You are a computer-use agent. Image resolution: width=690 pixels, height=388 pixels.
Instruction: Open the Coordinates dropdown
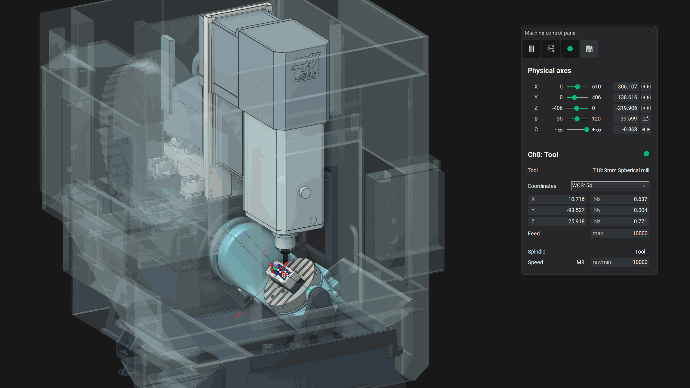pyautogui.click(x=610, y=186)
